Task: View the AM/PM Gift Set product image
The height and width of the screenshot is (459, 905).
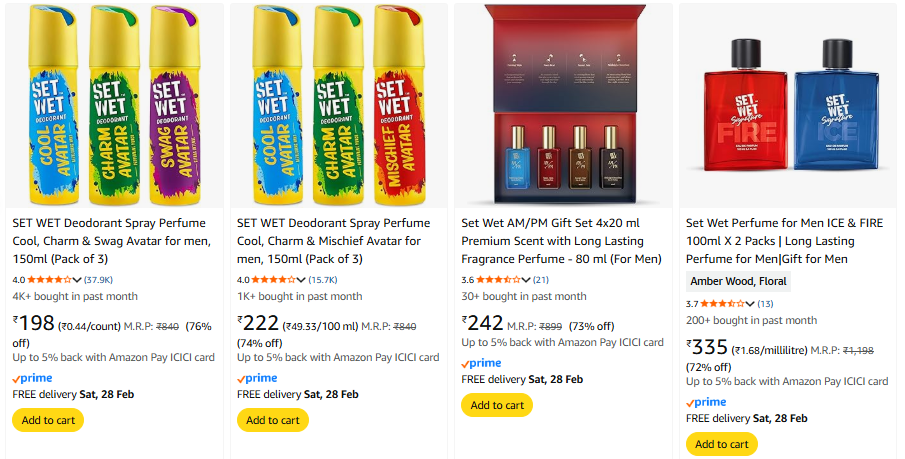Action: tap(562, 105)
